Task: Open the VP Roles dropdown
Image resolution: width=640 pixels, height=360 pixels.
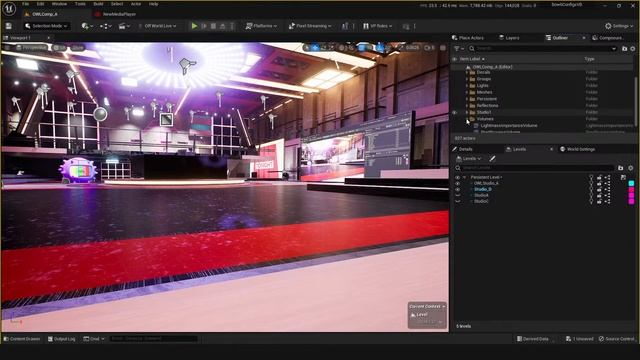Action: pyautogui.click(x=378, y=26)
